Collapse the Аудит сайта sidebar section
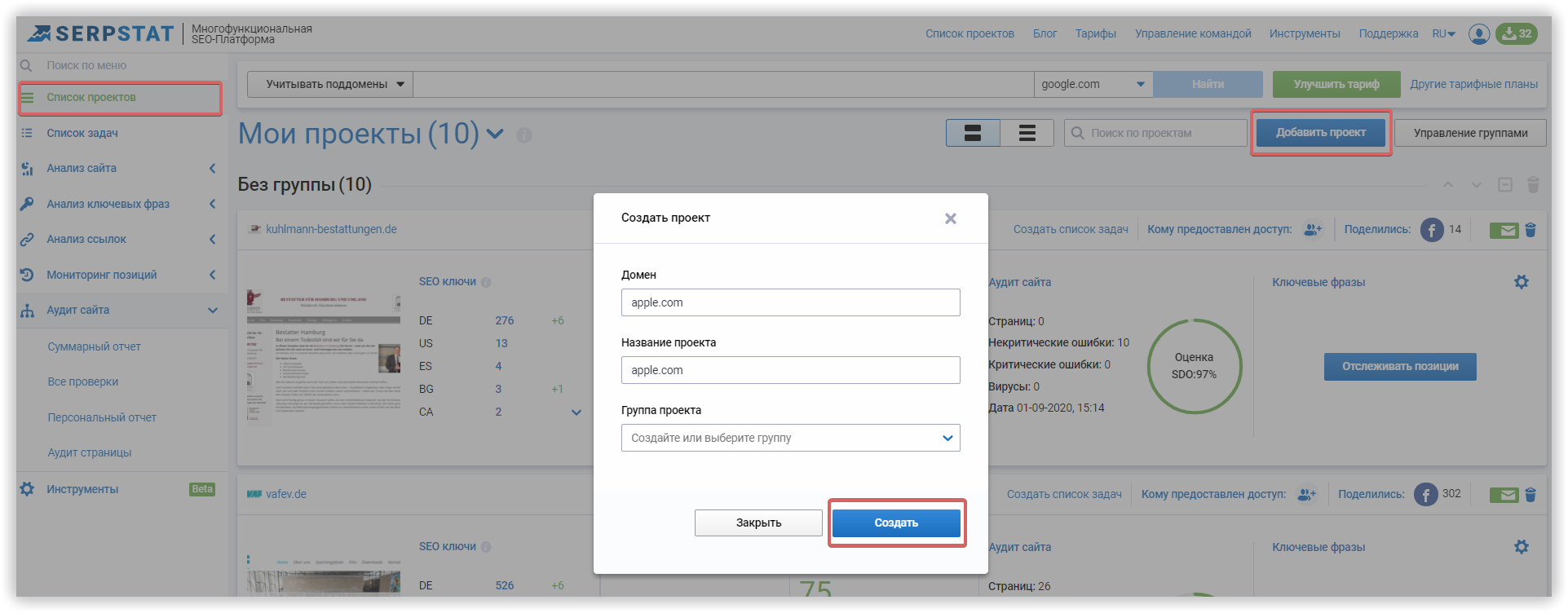This screenshot has width=1568, height=613. [x=213, y=311]
